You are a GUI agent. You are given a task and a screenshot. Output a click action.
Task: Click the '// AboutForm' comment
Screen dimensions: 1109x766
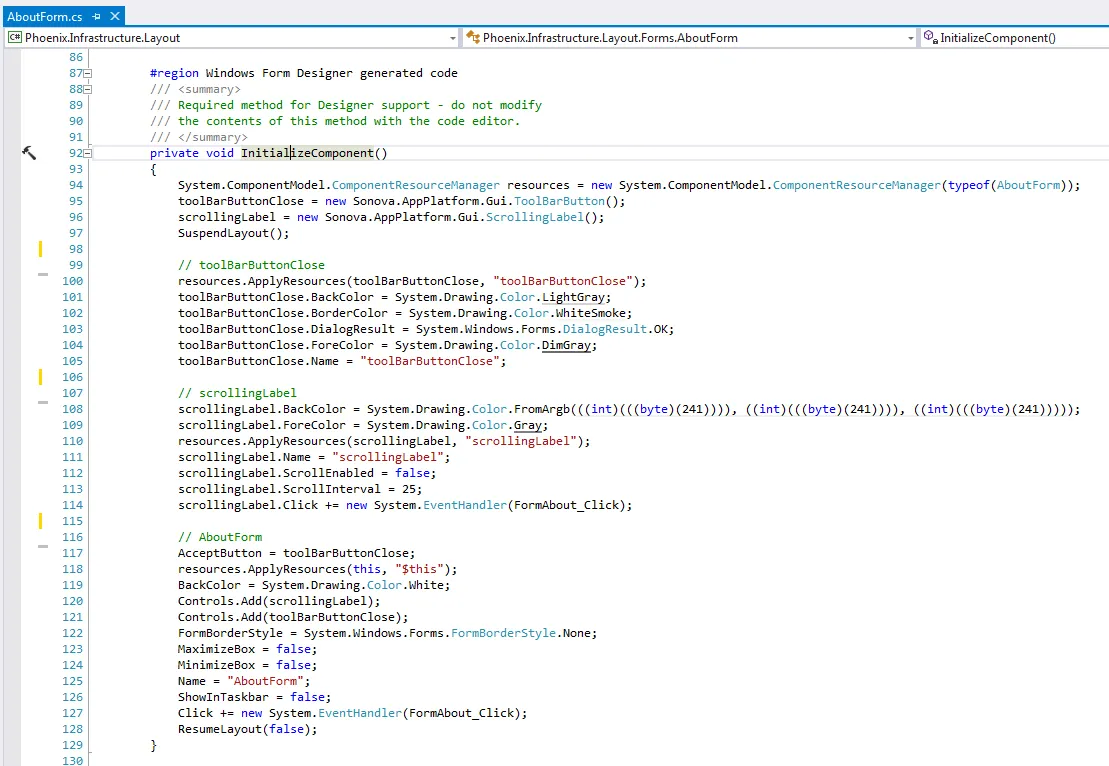click(x=219, y=537)
